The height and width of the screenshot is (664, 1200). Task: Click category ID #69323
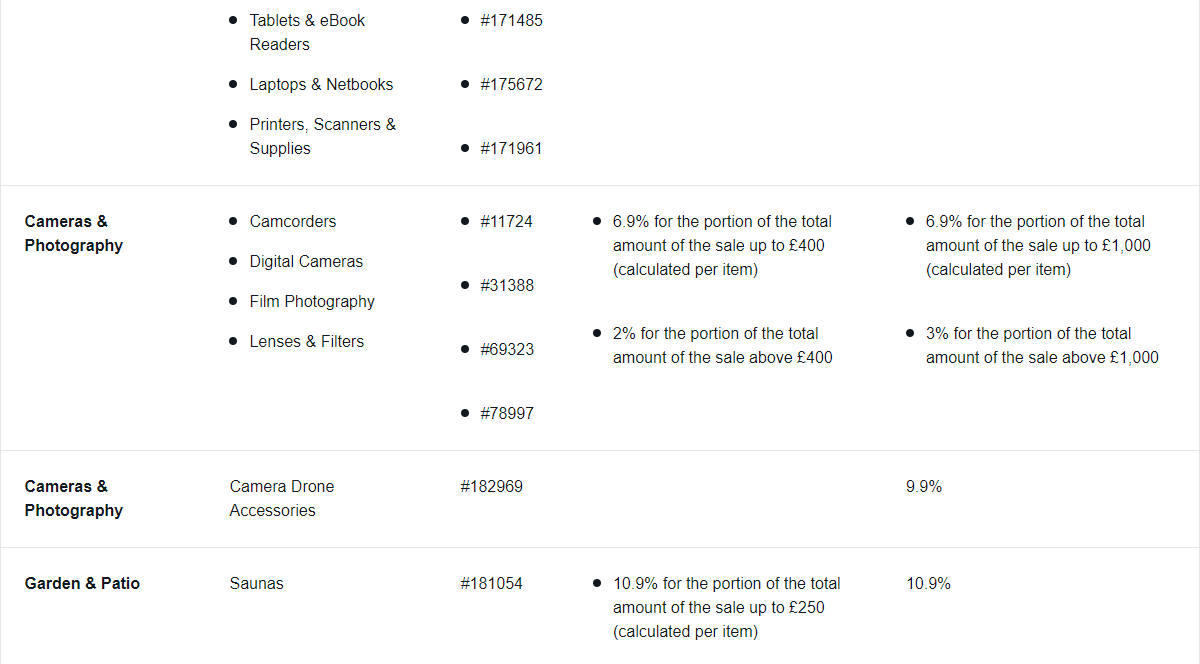point(507,349)
